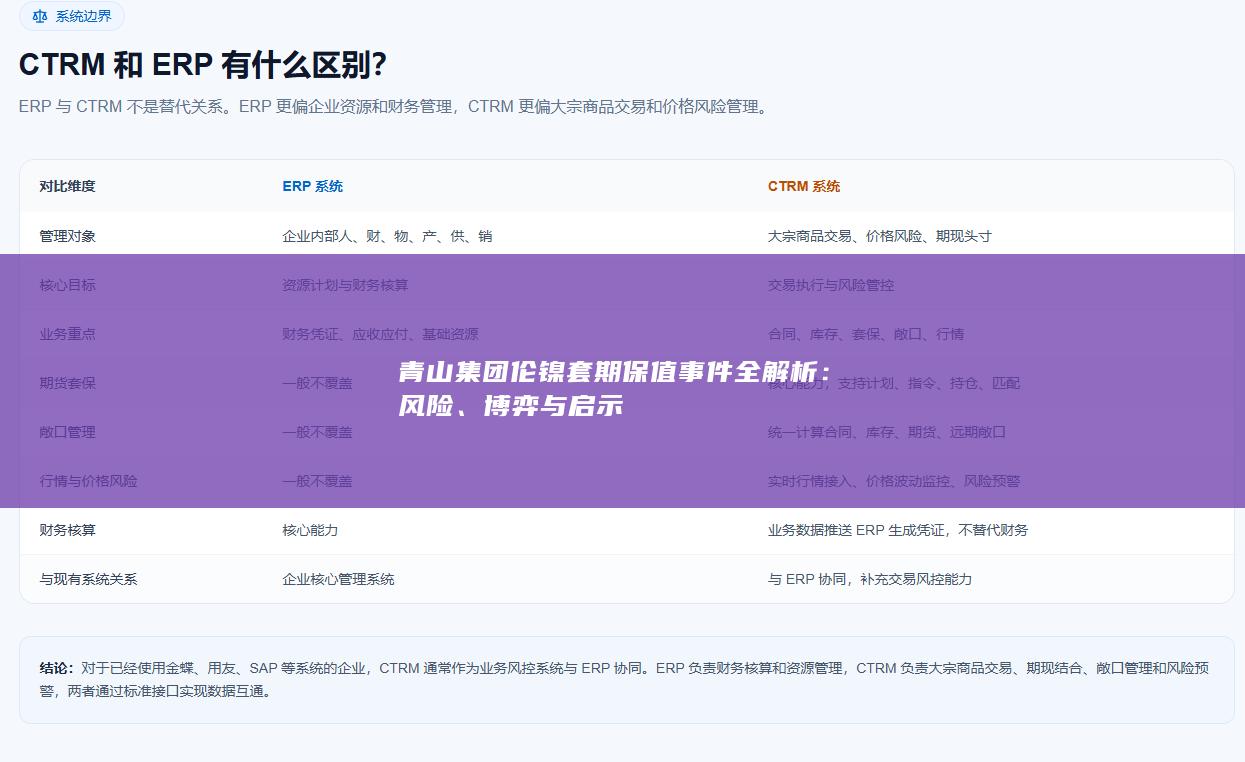Click cell 企业内部人、财、物、产、供、销
This screenshot has height=762, width=1245.
click(387, 236)
